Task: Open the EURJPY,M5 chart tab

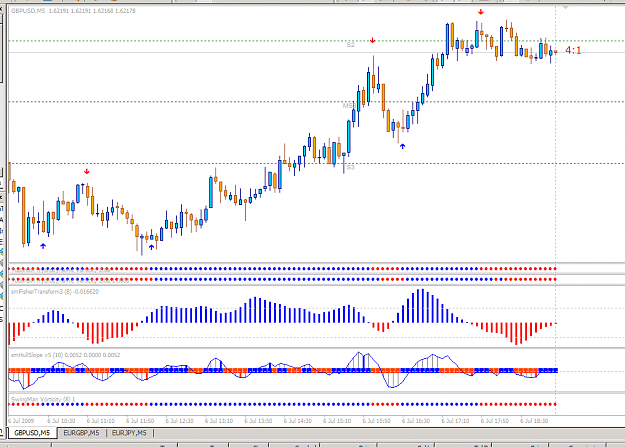Action: click(129, 433)
